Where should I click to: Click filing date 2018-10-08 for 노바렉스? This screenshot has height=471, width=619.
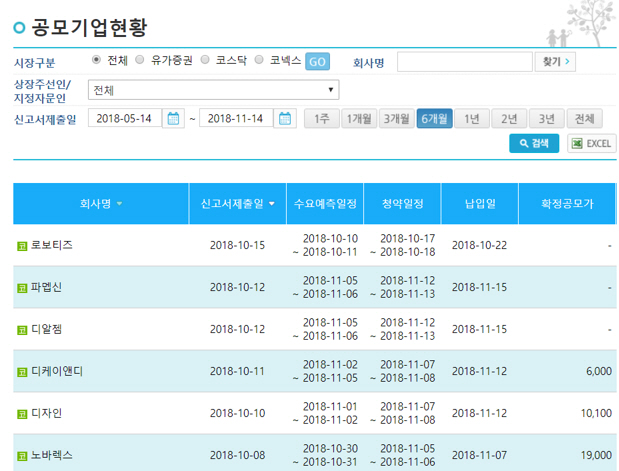[237, 455]
